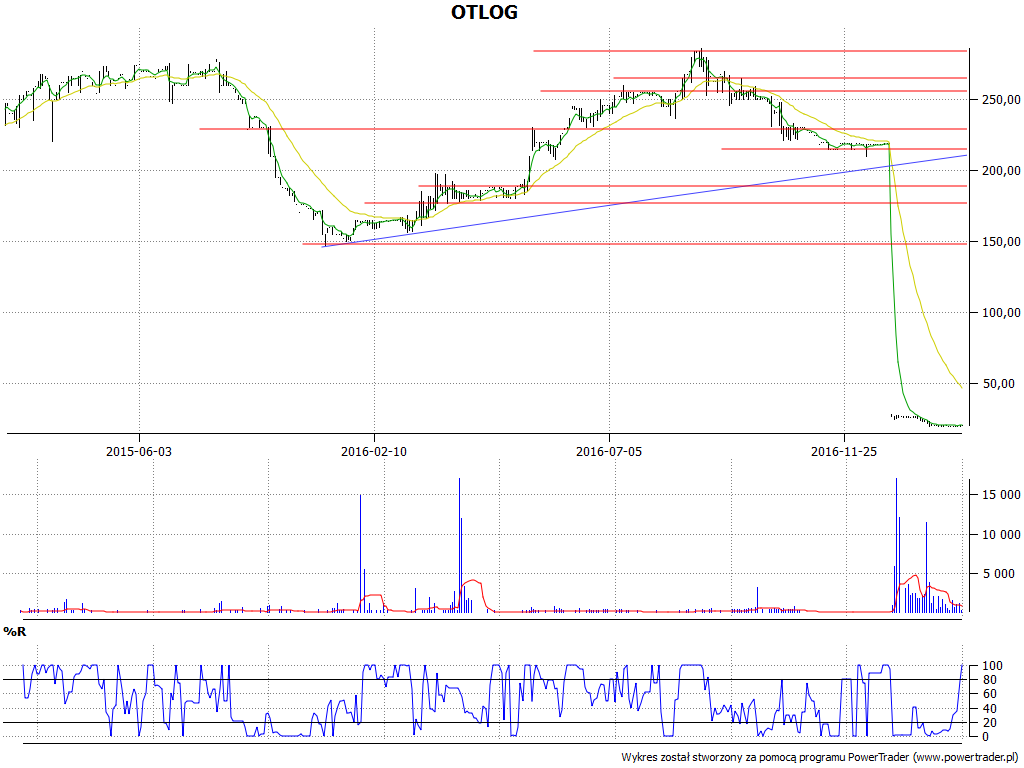This screenshot has height=768, width=1024.
Task: Click the 40 value on %R axis
Action: tap(989, 709)
